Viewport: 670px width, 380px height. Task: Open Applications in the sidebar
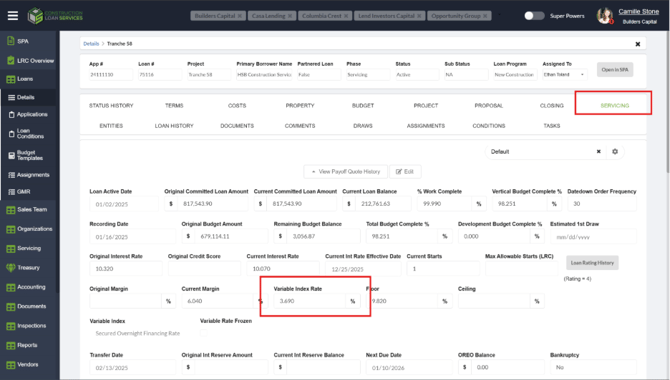pyautogui.click(x=28, y=115)
